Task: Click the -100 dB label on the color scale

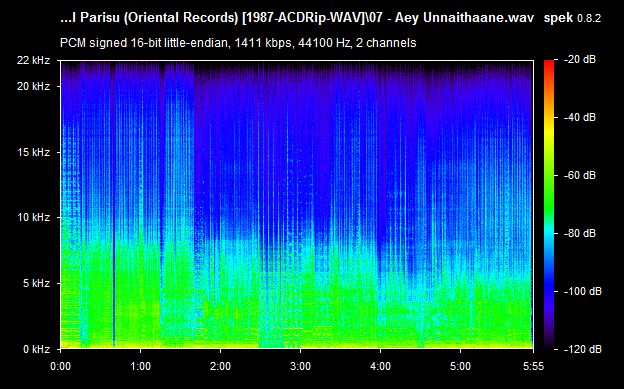Action: (x=583, y=291)
